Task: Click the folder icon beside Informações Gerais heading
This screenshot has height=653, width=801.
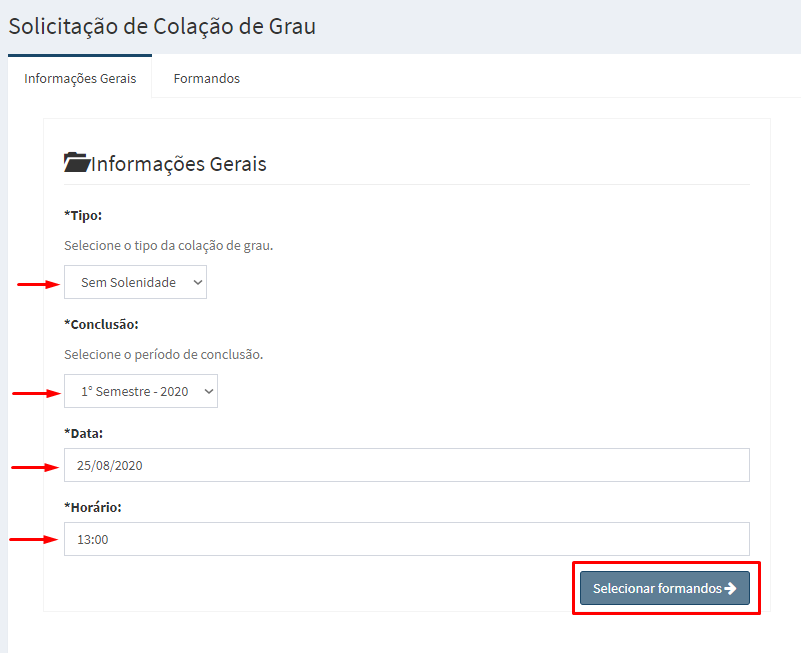Action: click(x=77, y=162)
